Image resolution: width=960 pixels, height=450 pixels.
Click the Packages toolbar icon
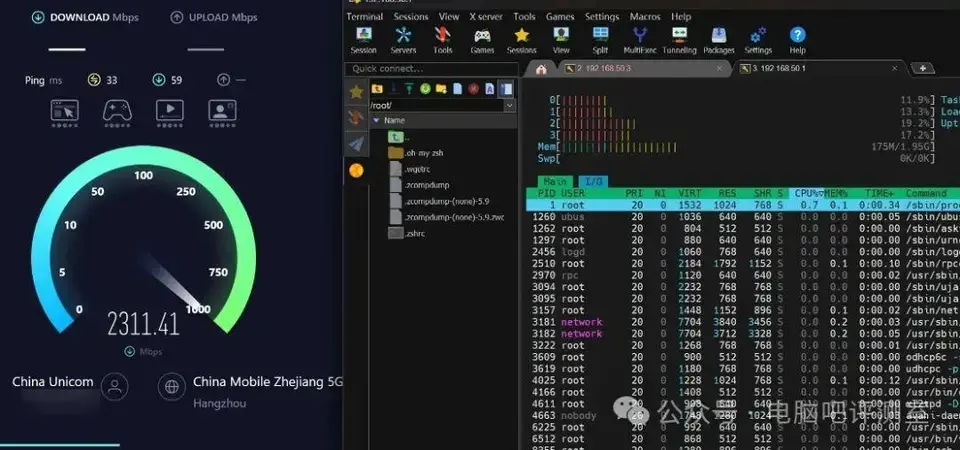point(719,40)
